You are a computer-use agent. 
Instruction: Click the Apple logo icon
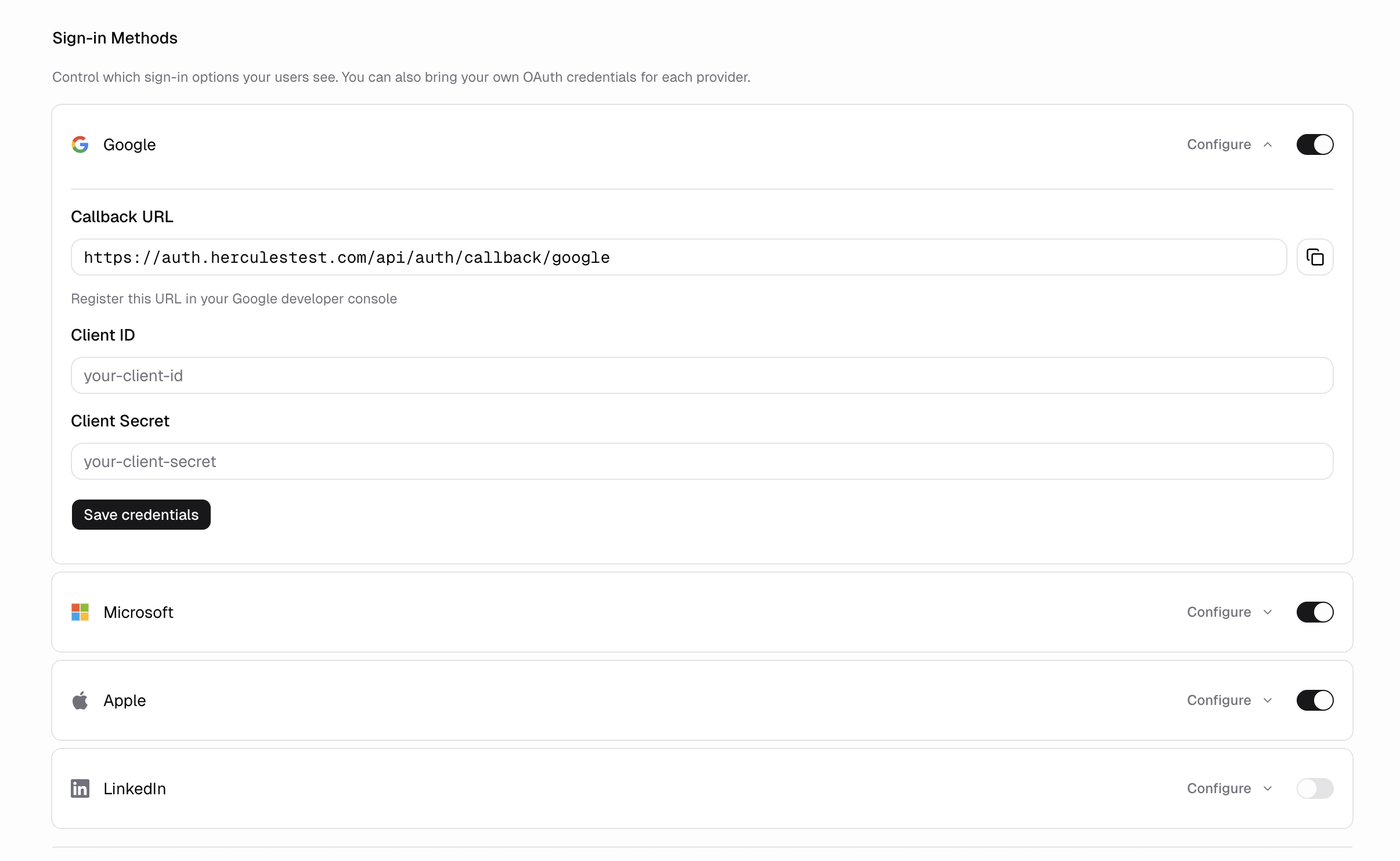80,700
